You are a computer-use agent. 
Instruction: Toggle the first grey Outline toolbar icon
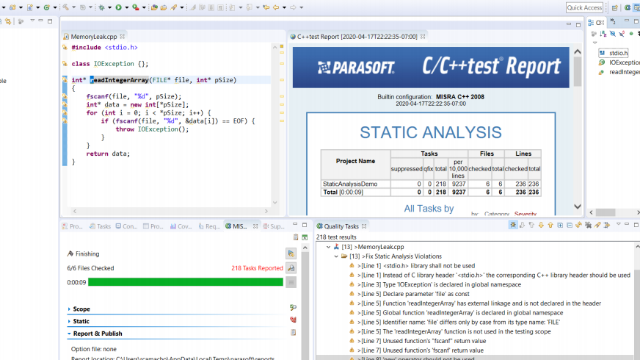(x=594, y=33)
